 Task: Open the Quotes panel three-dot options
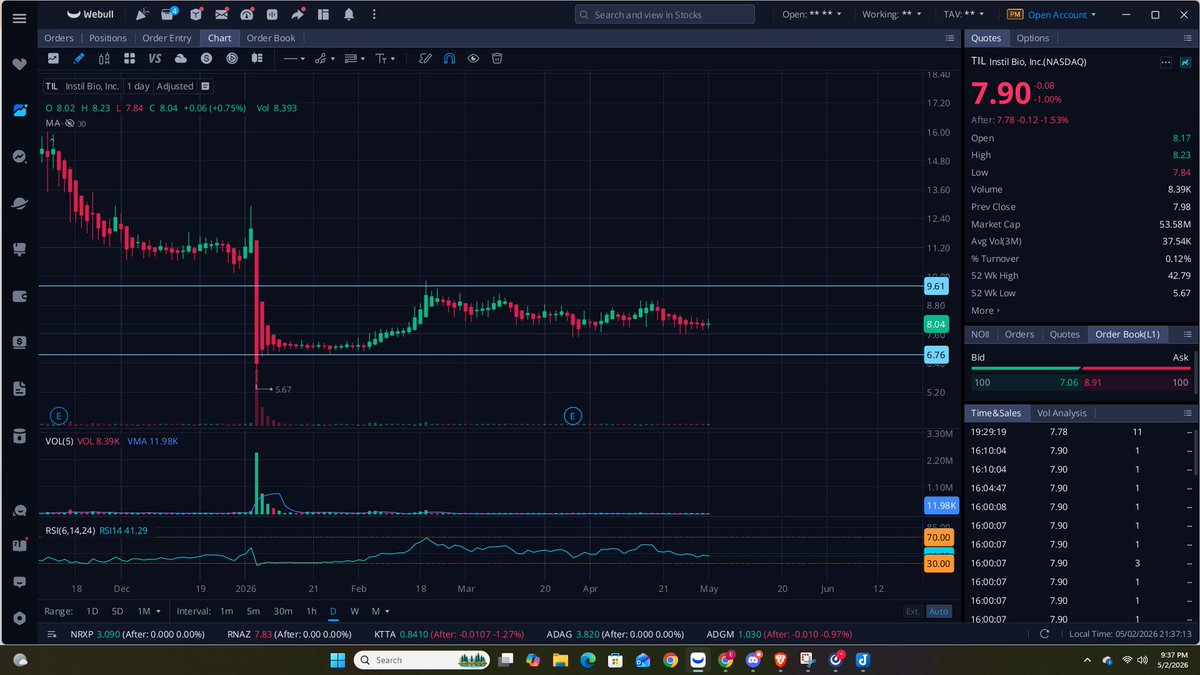pyautogui.click(x=1166, y=62)
